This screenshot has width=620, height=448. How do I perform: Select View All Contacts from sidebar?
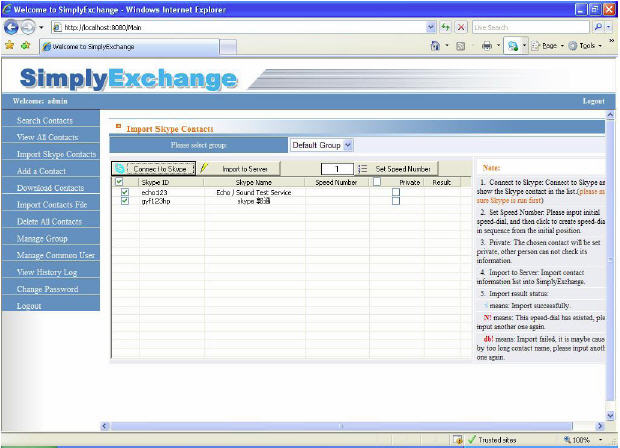(x=49, y=137)
